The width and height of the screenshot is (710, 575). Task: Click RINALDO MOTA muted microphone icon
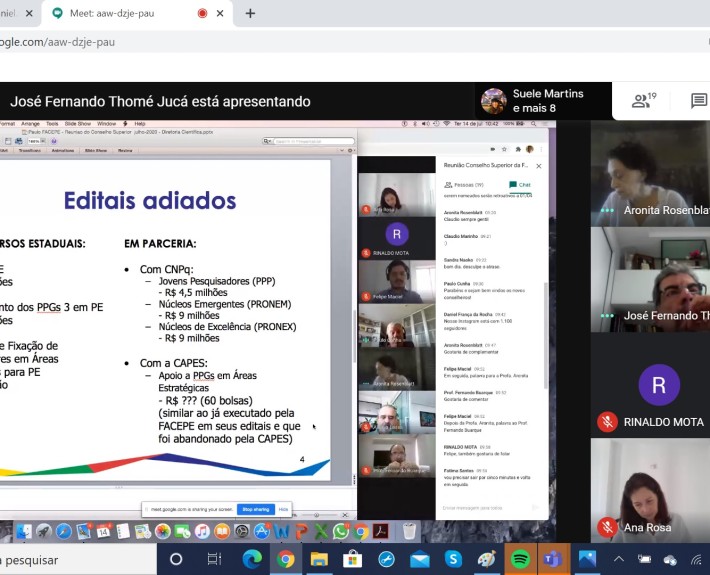607,422
